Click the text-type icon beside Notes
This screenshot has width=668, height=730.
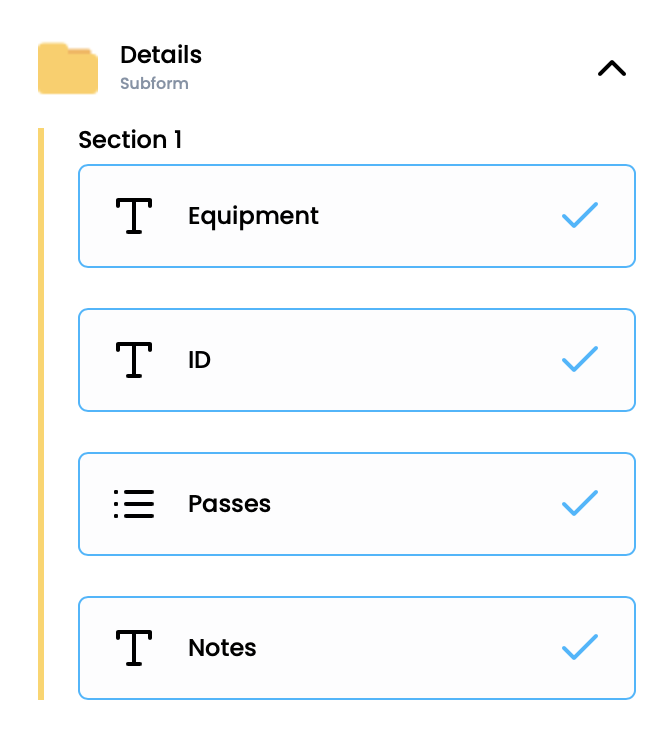tap(134, 648)
